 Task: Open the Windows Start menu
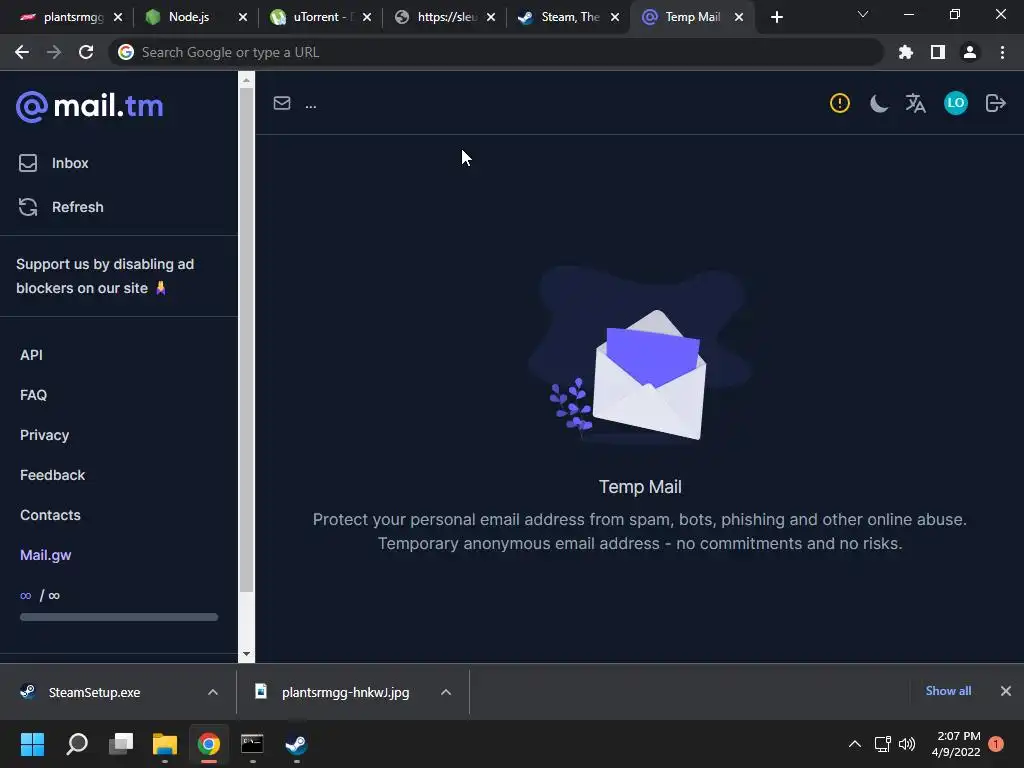pos(32,744)
